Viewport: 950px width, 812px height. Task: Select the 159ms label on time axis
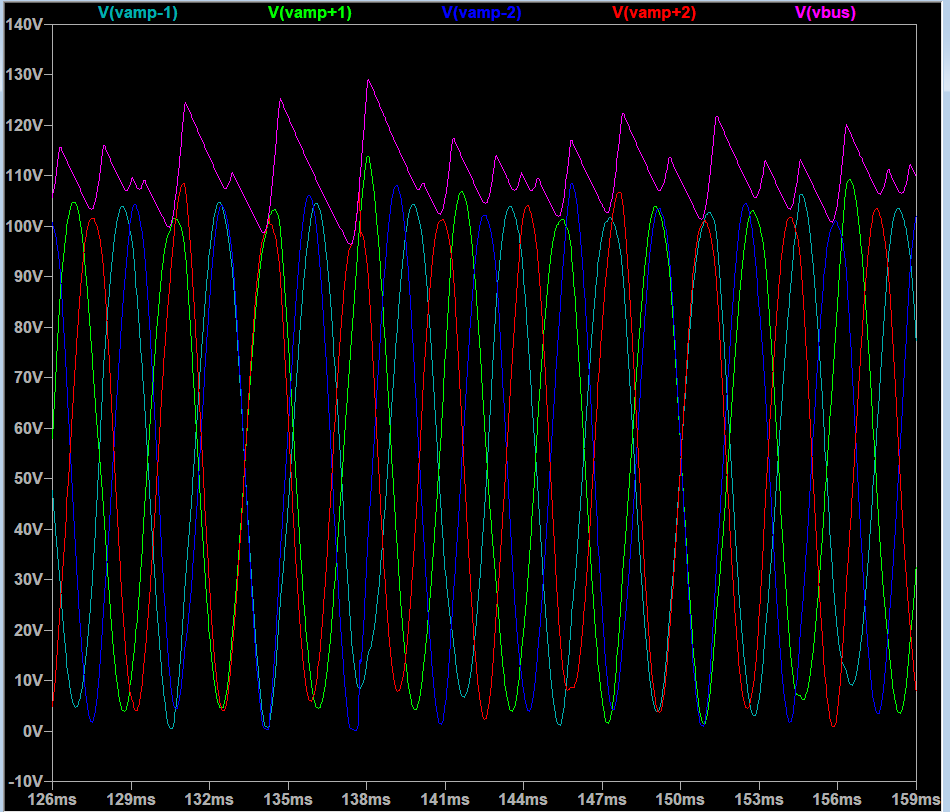tap(916, 800)
